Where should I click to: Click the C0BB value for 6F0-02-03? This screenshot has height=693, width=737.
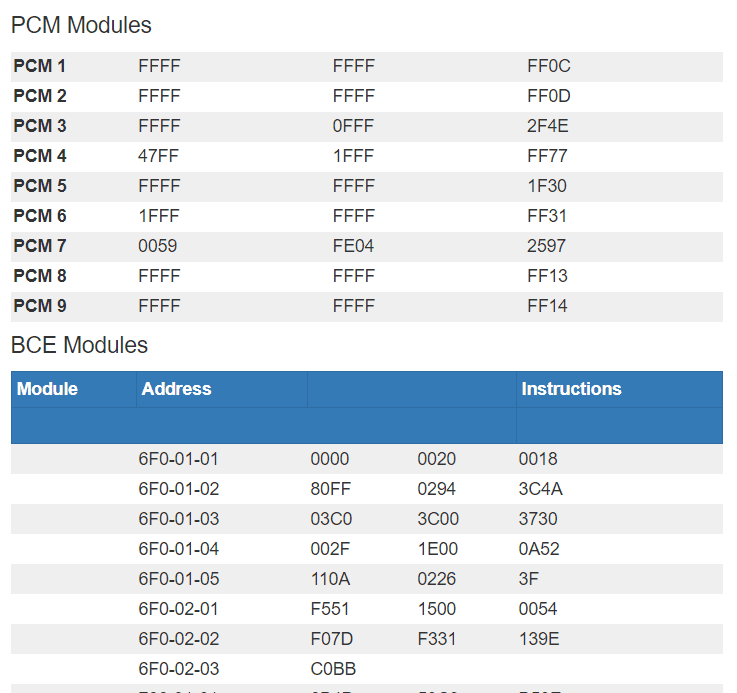pos(333,669)
